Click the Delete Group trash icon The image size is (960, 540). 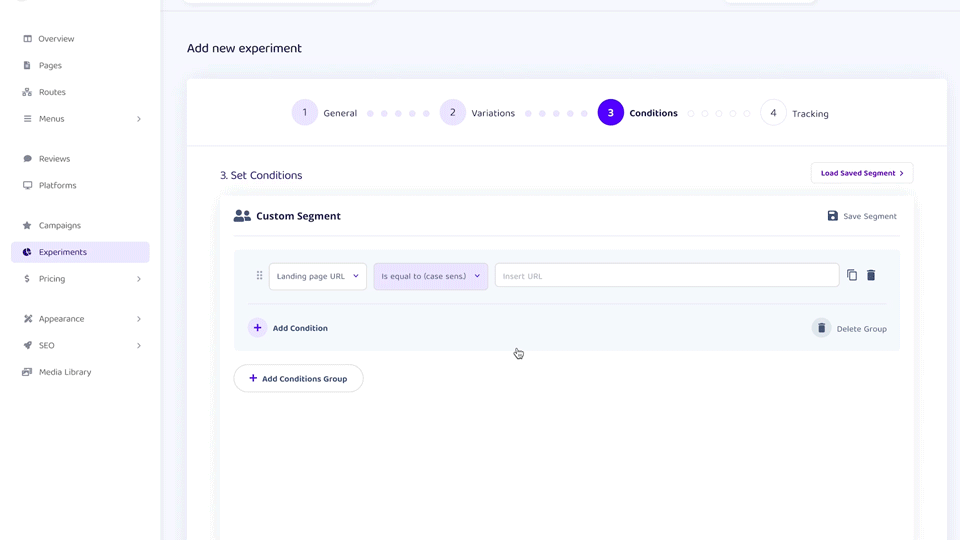(x=821, y=328)
